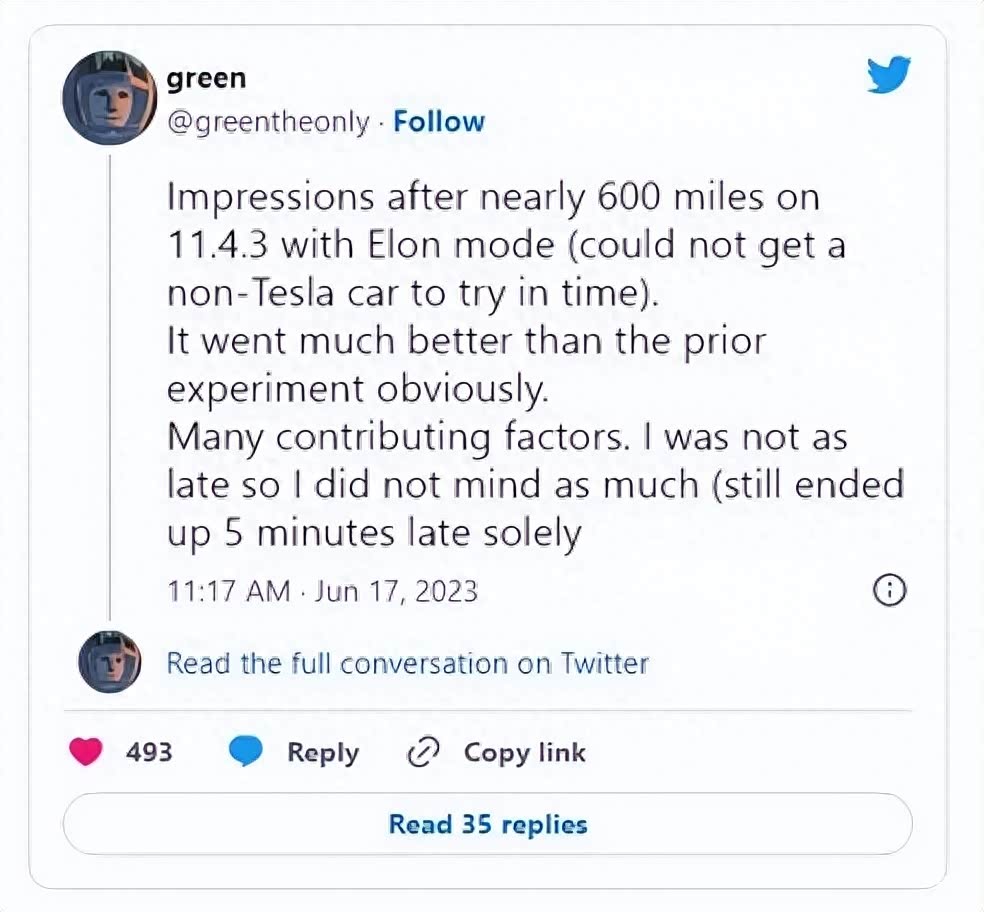The height and width of the screenshot is (912, 984).
Task: Open the circled info icon
Action: click(890, 591)
